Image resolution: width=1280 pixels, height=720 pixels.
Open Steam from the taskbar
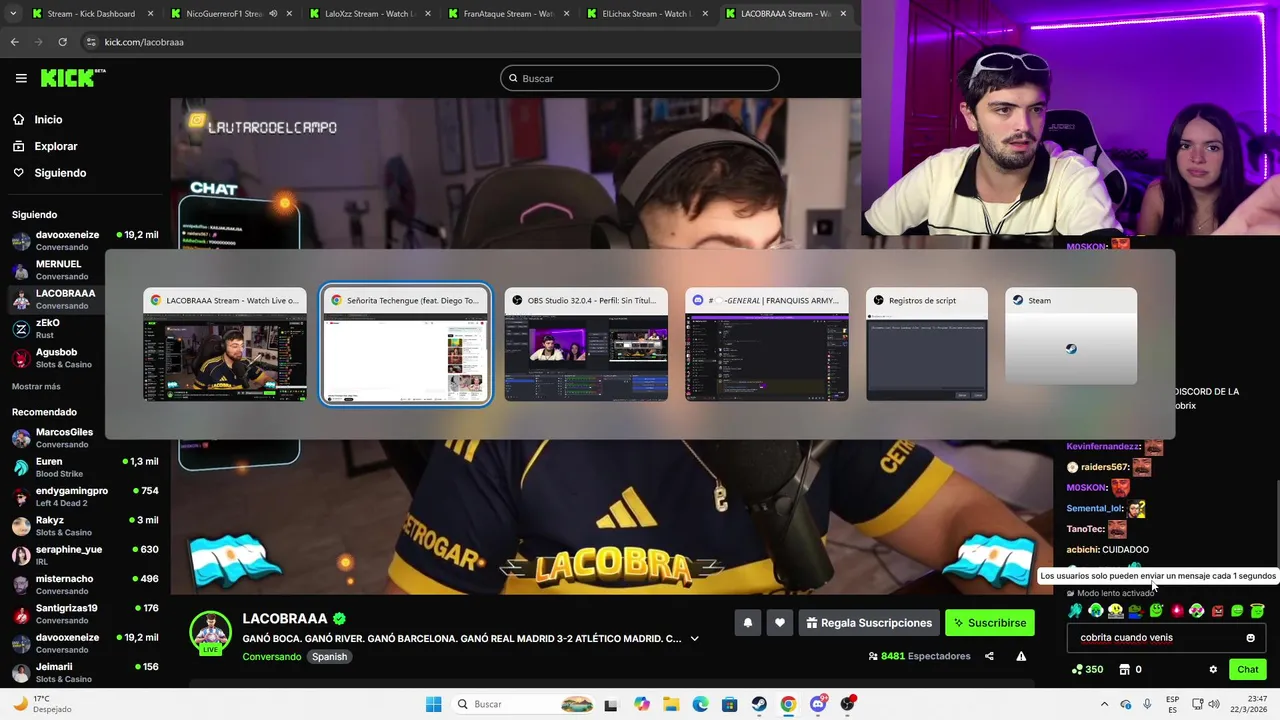click(759, 704)
